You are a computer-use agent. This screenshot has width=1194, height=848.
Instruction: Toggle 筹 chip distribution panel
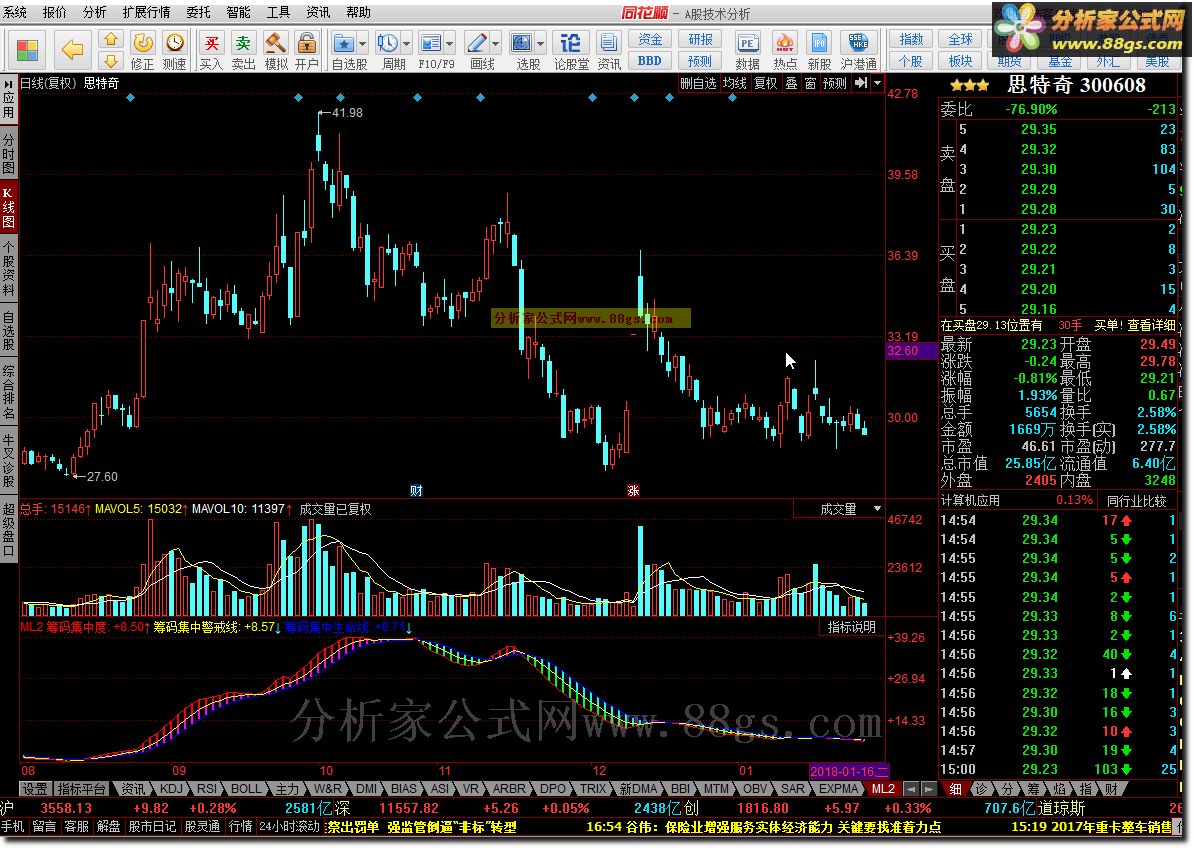1034,789
